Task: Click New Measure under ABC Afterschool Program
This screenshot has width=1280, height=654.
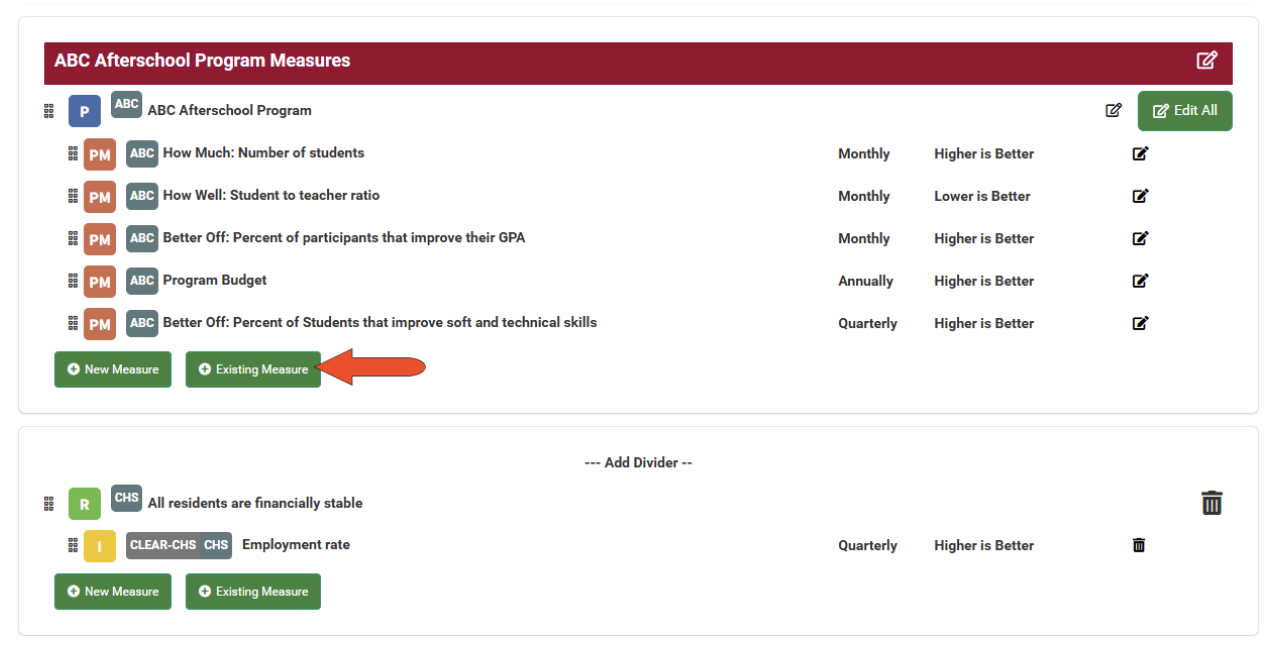Action: coord(113,370)
